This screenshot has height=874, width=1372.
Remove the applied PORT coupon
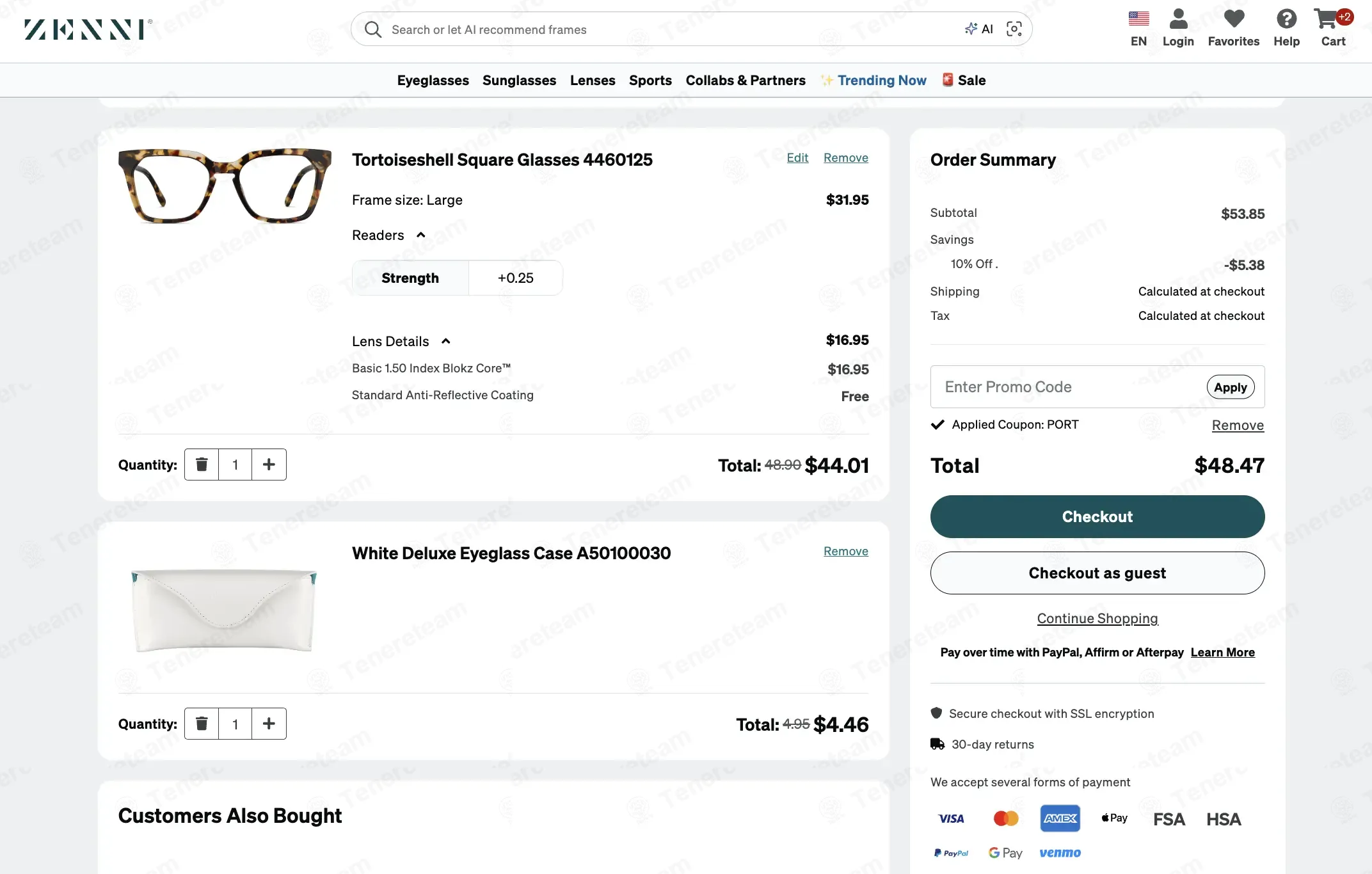(1238, 425)
